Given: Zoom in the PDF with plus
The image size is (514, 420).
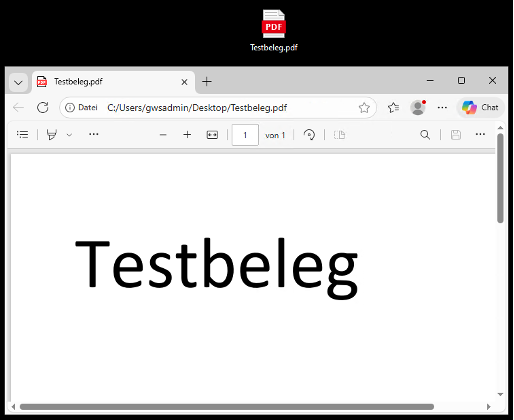Looking at the screenshot, I should [187, 135].
